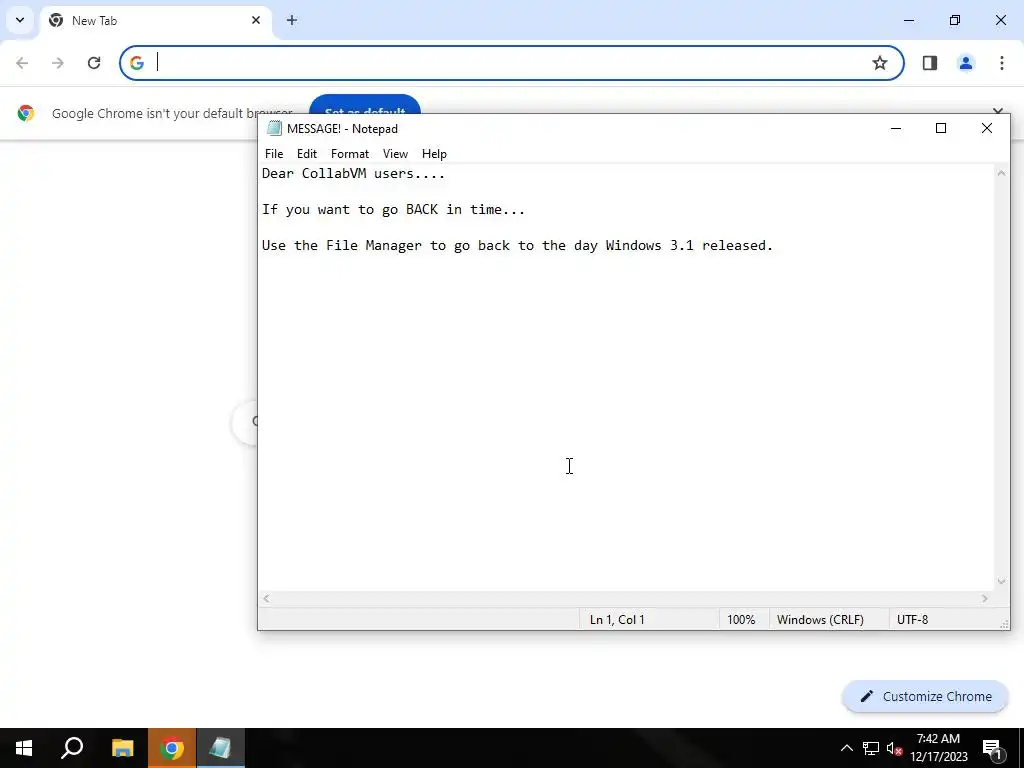Switch to Notepad via taskbar icon
The width and height of the screenshot is (1024, 768).
221,748
